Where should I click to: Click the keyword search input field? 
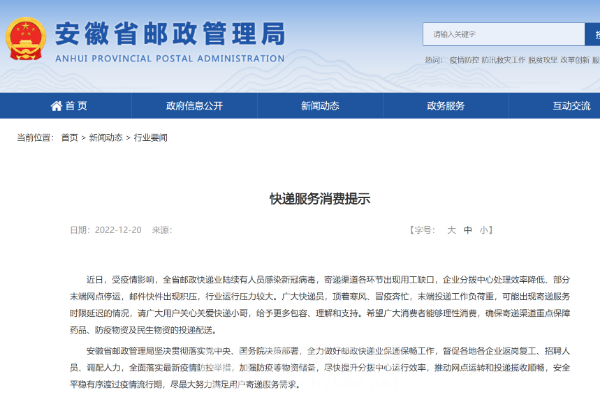(x=504, y=34)
